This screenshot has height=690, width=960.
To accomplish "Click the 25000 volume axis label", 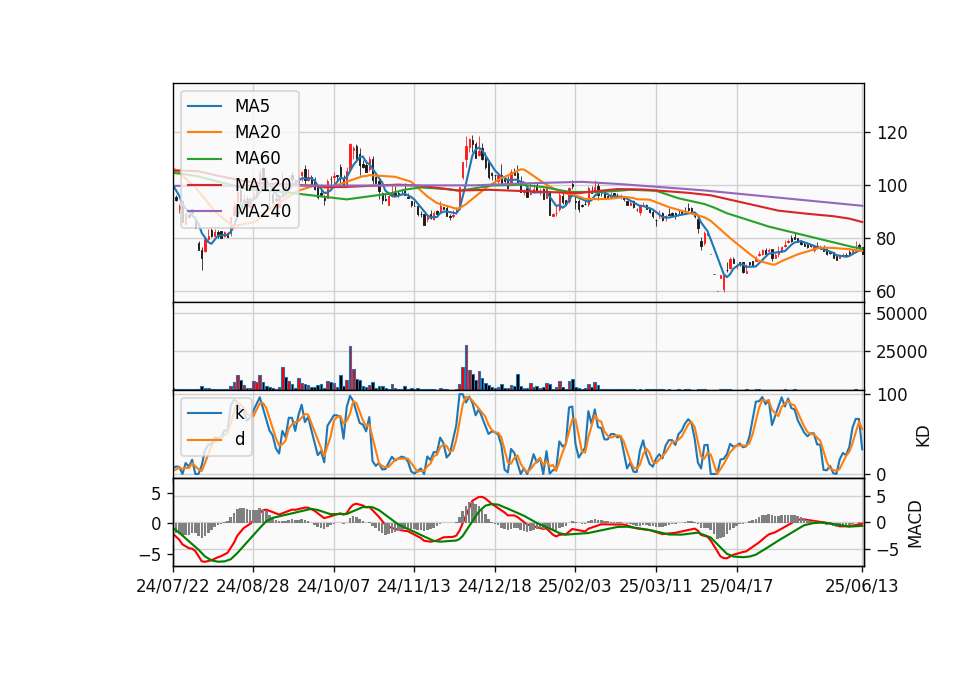I will (x=902, y=352).
